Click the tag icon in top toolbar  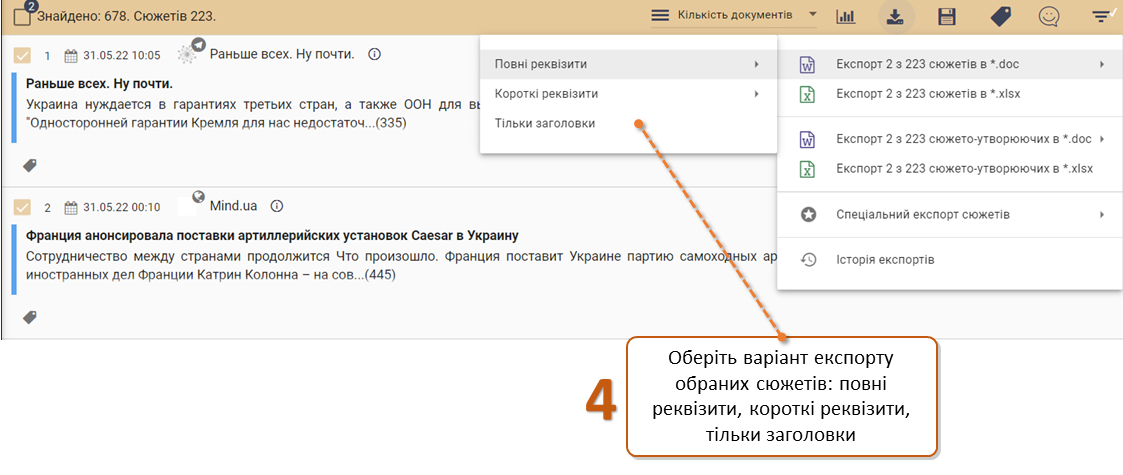pyautogui.click(x=1001, y=16)
